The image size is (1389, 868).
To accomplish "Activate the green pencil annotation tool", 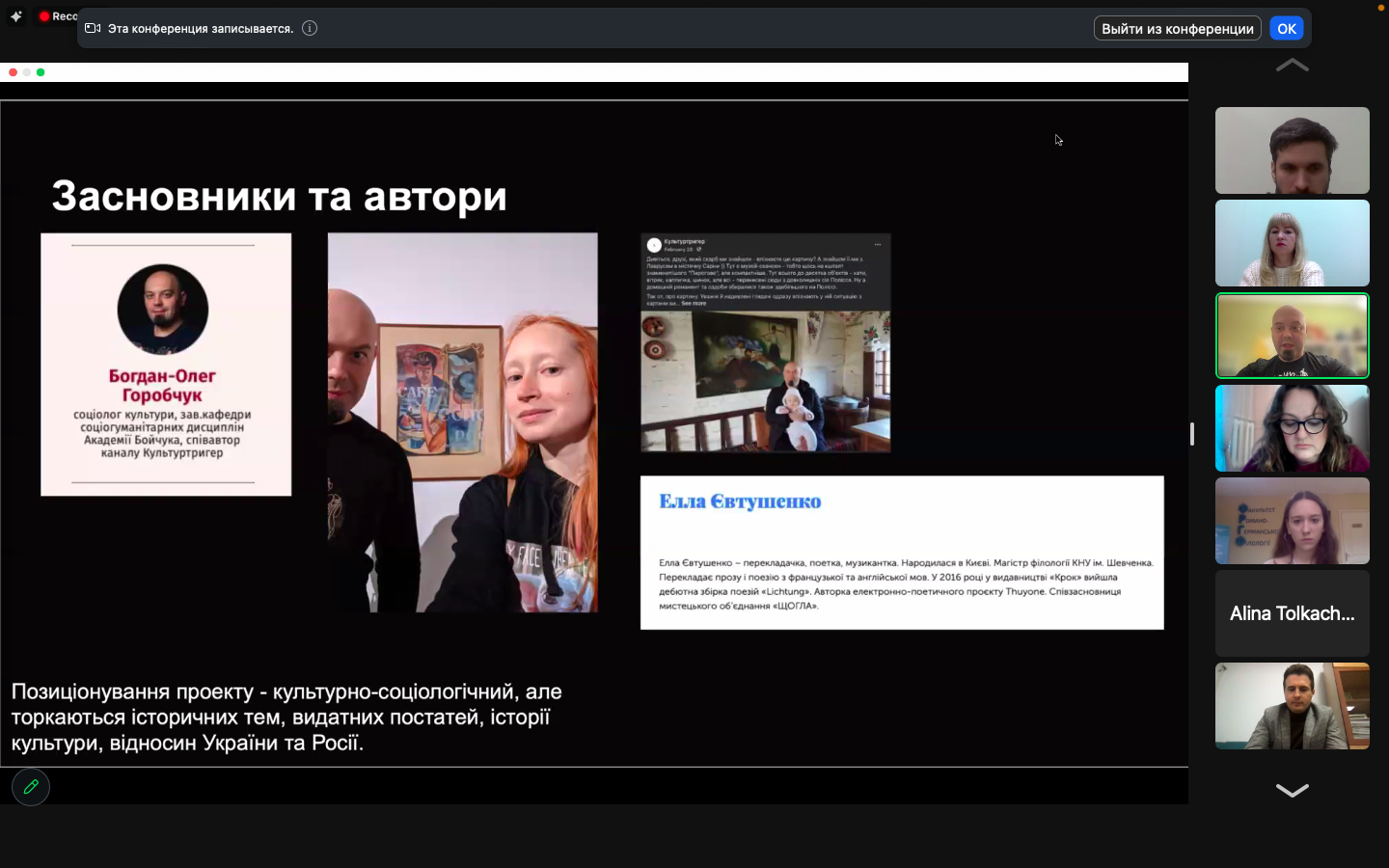I will point(31,787).
